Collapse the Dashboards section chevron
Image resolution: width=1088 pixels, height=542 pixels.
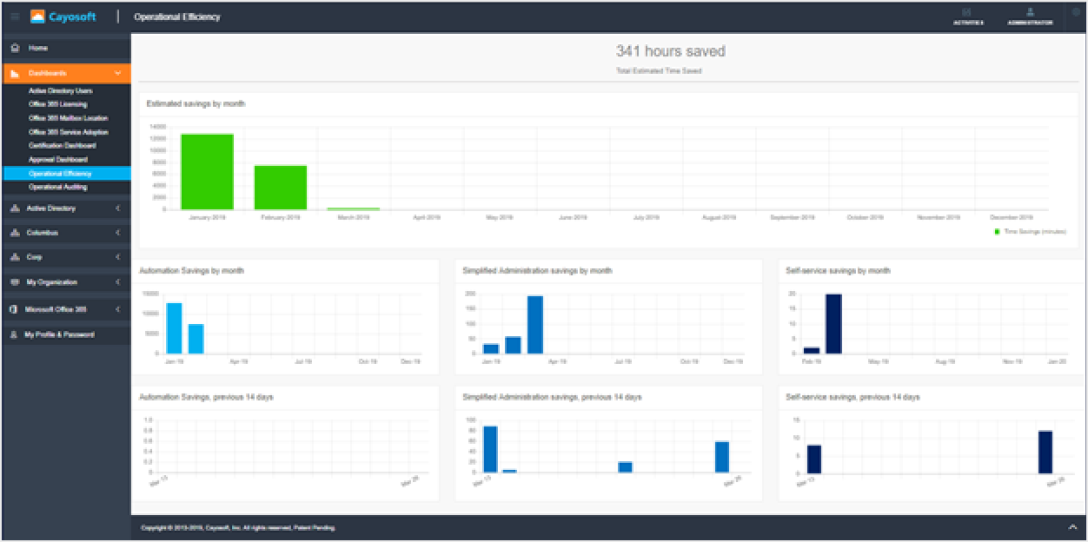pyautogui.click(x=118, y=73)
